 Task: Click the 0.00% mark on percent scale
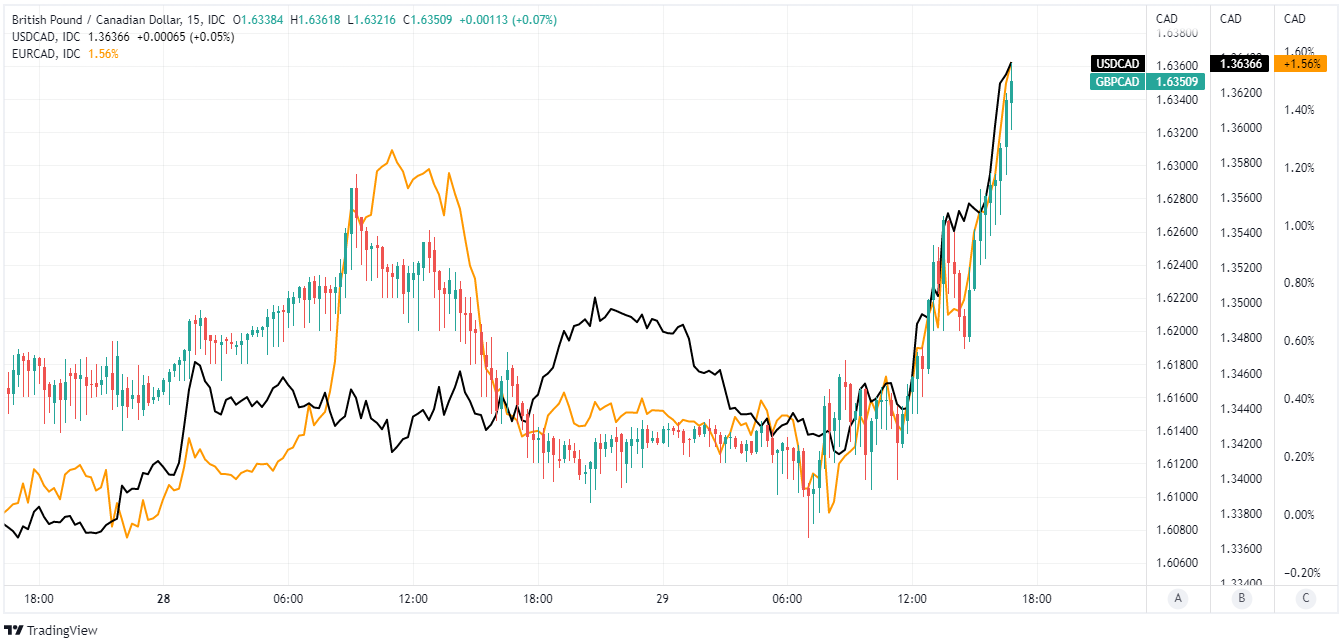pyautogui.click(x=1299, y=515)
